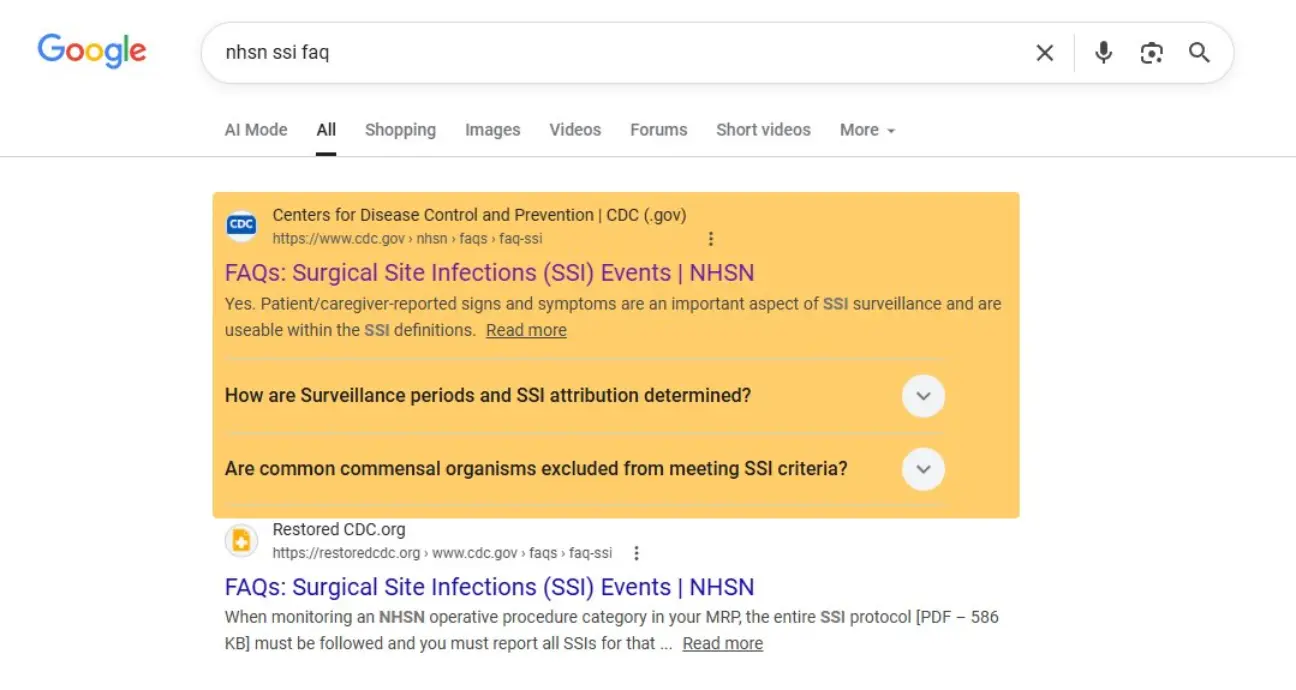1296x690 pixels.
Task: Click Read more in CDC result snippet
Action: click(x=526, y=330)
